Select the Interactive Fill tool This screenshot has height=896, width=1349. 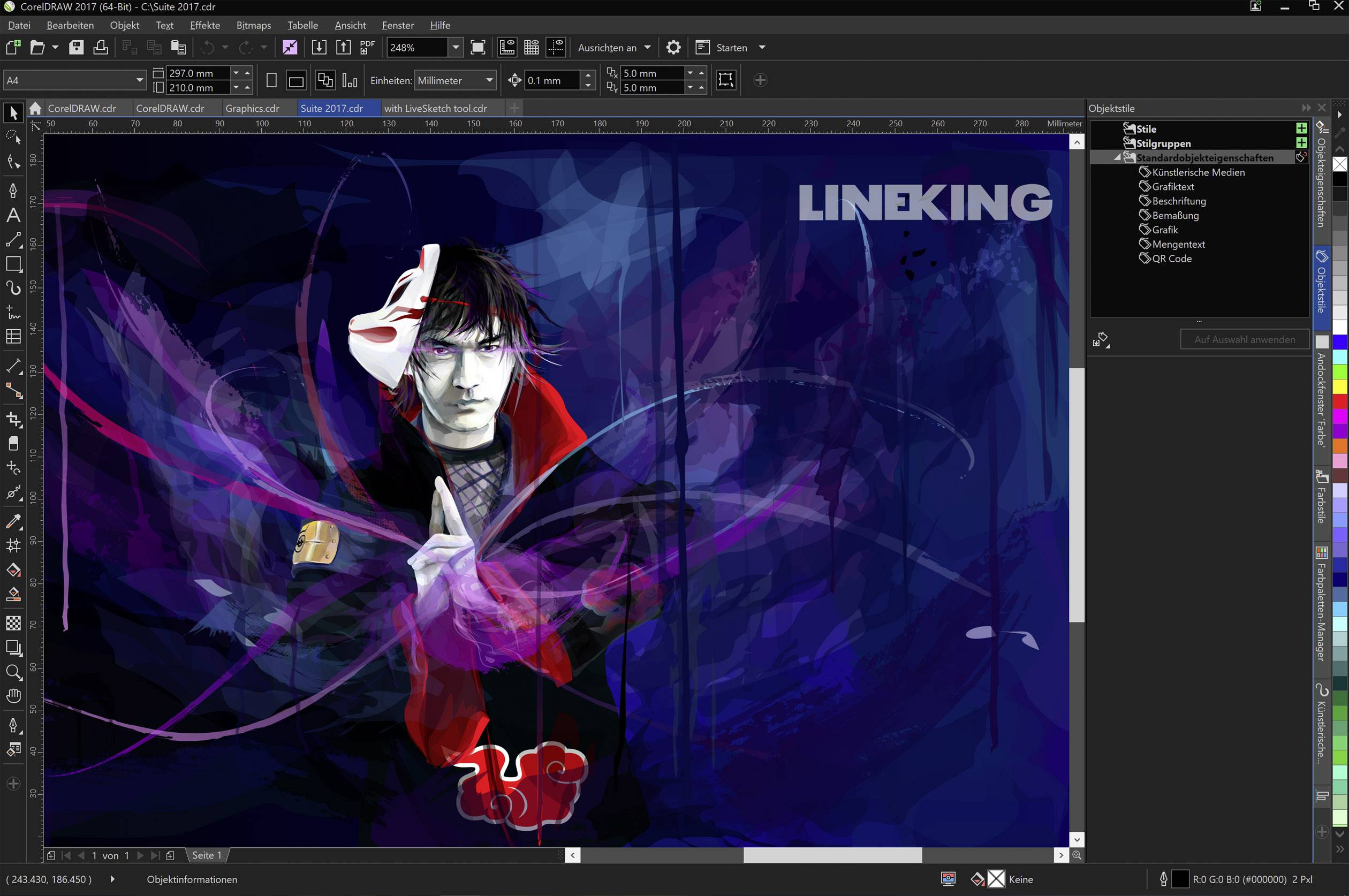pos(13,570)
